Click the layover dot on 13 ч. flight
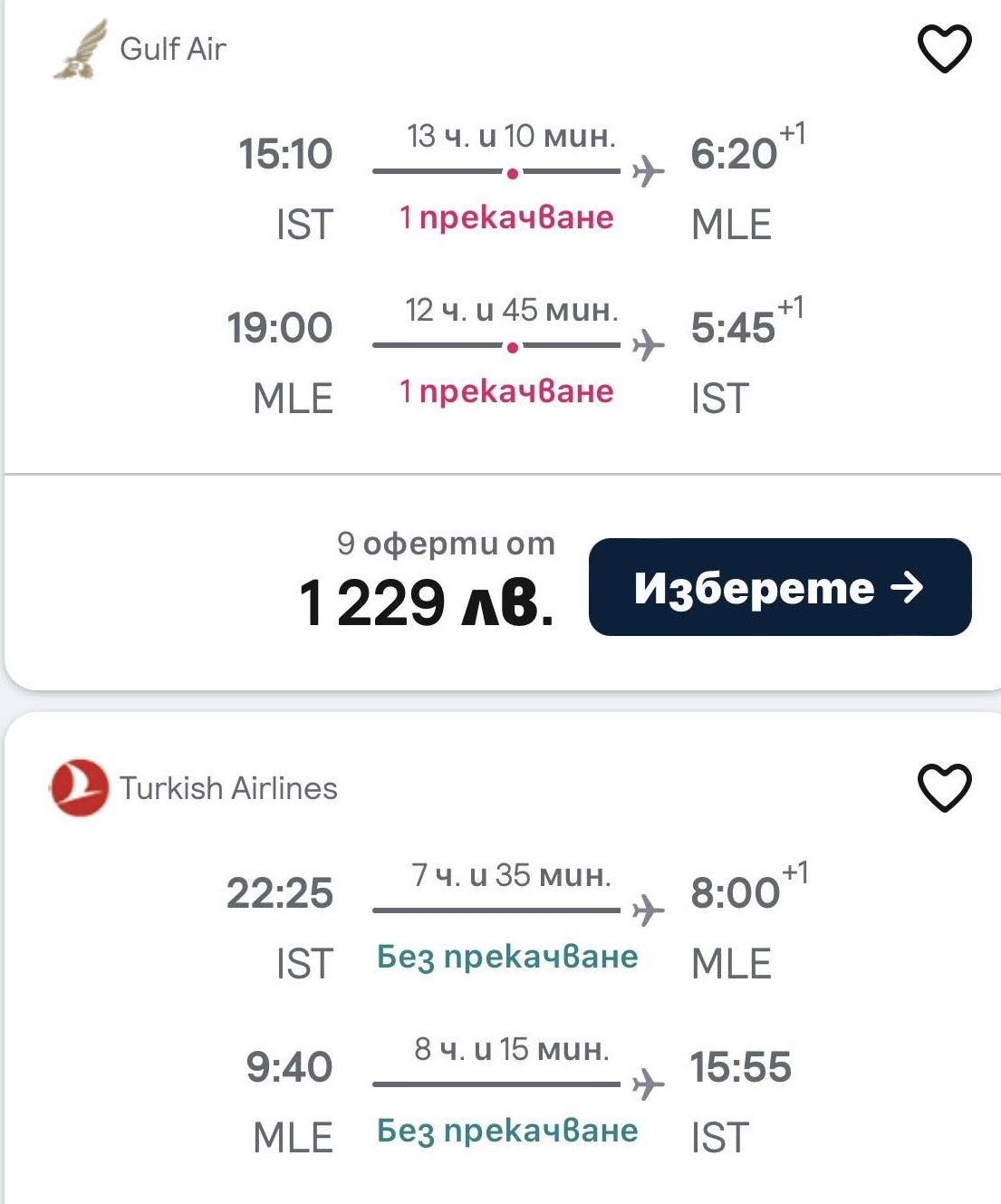Viewport: 1001px width, 1204px height. pos(512,173)
